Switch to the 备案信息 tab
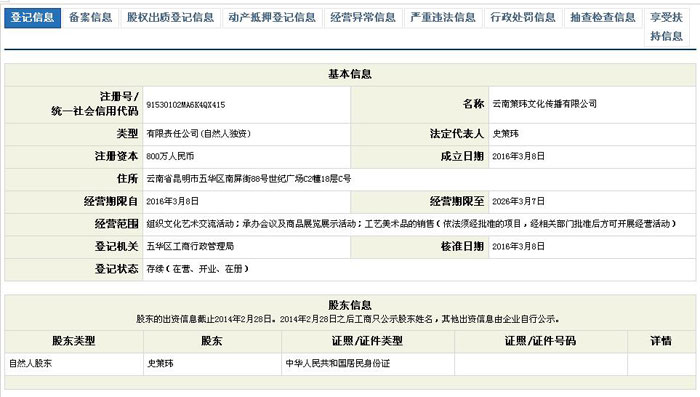The height and width of the screenshot is (397, 700). coord(91,18)
